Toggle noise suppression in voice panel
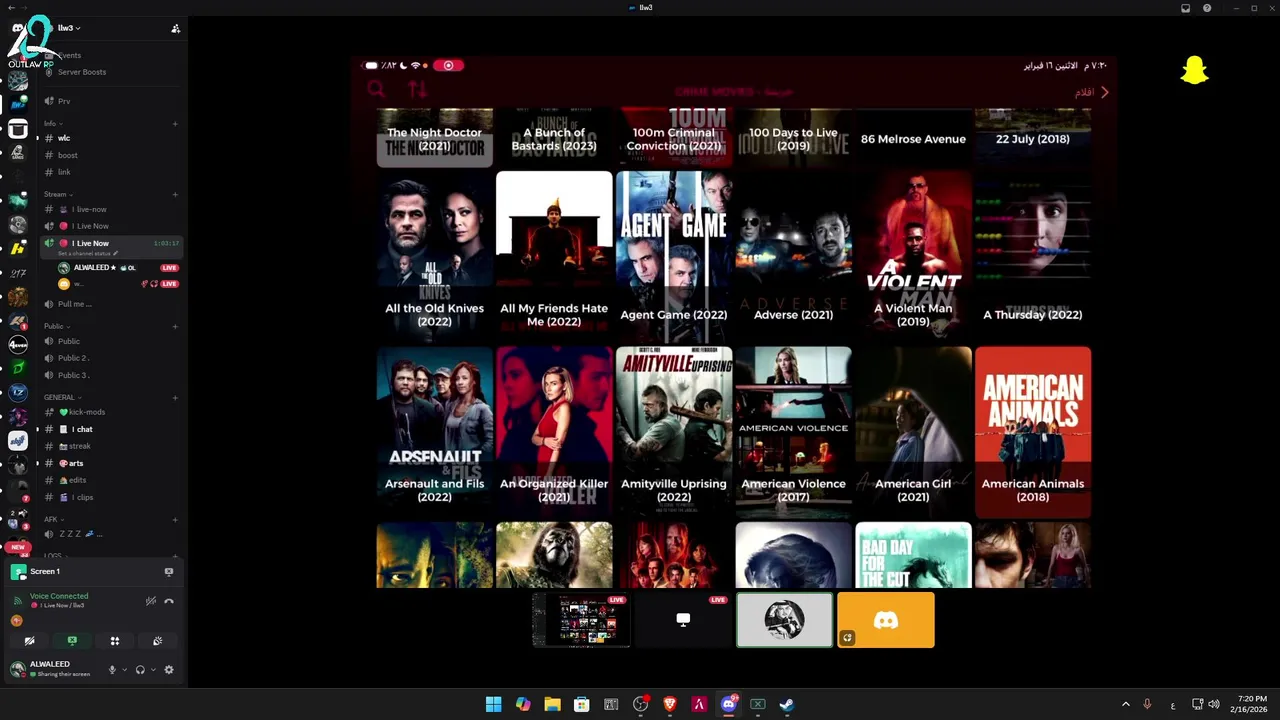This screenshot has height=720, width=1280. tap(151, 601)
